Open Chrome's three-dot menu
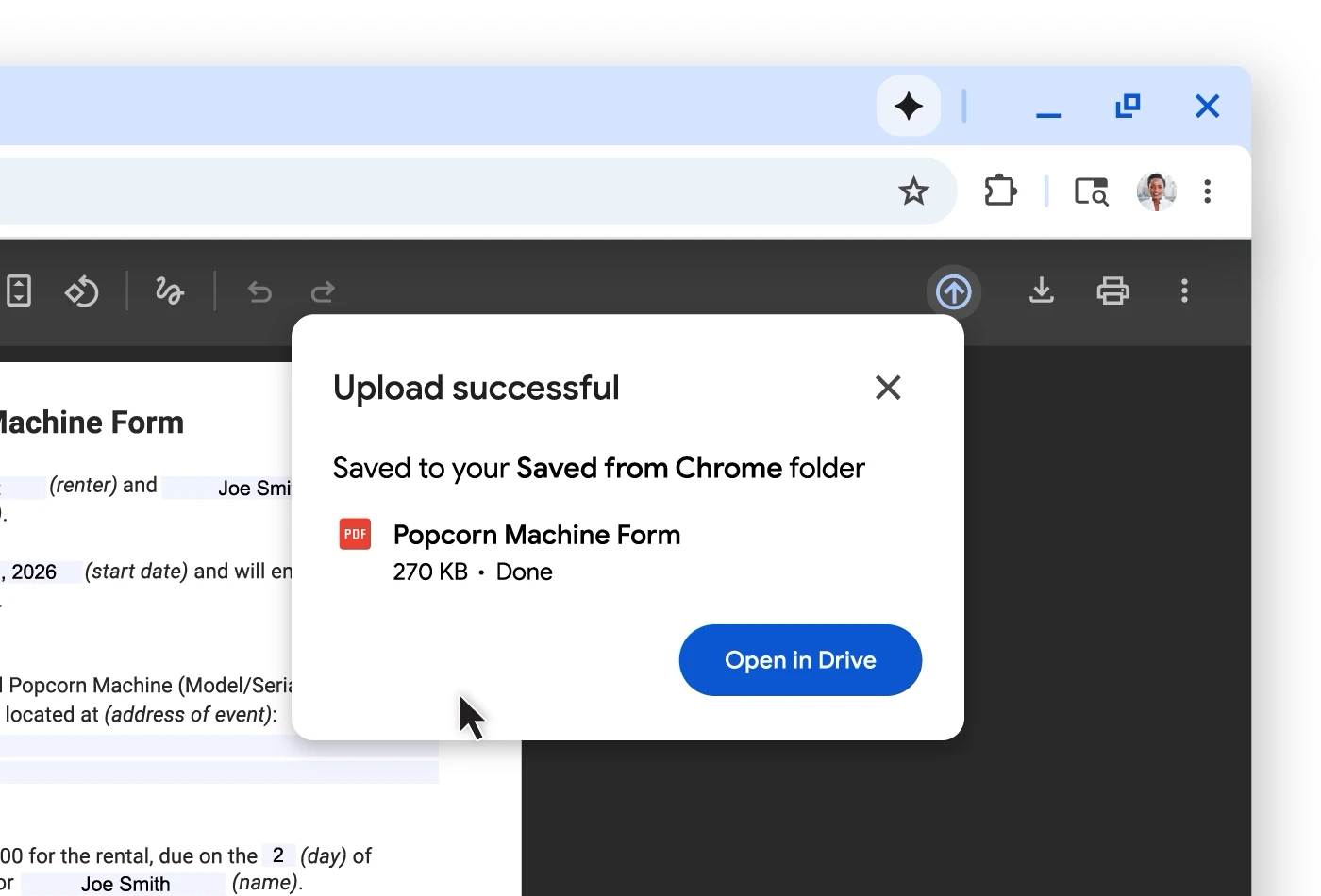 tap(1208, 191)
